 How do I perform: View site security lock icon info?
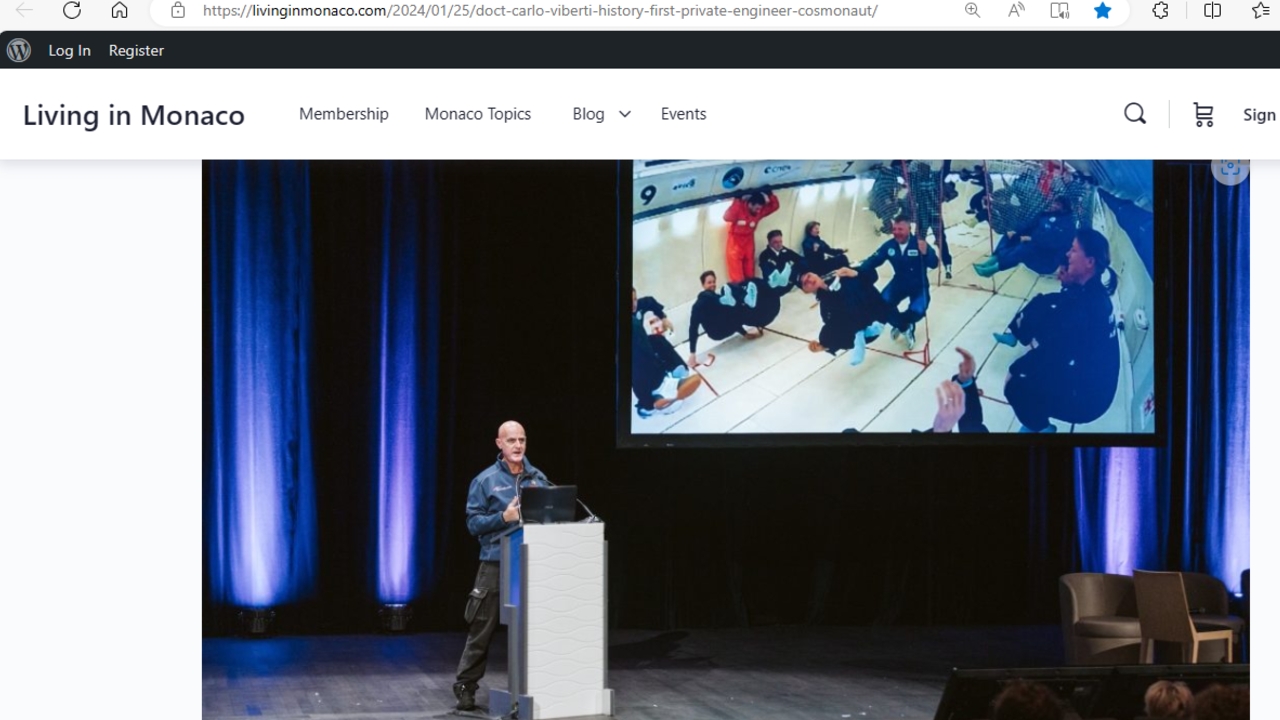click(178, 11)
